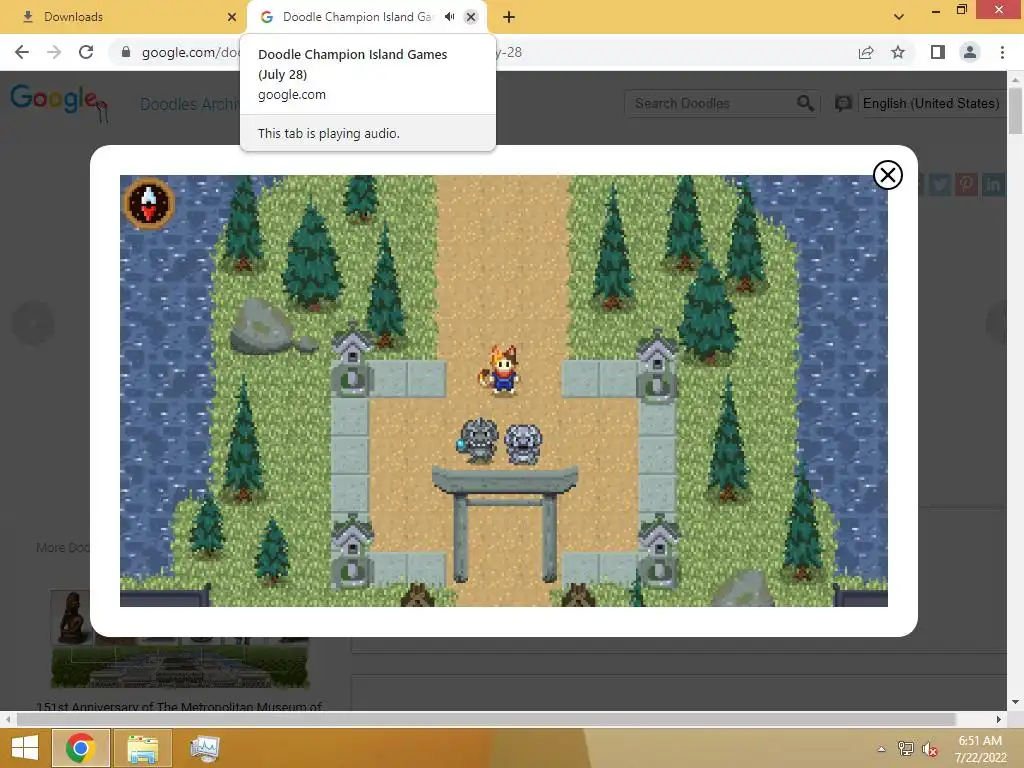Open a new browser tab
This screenshot has height=768, width=1024.
point(509,17)
